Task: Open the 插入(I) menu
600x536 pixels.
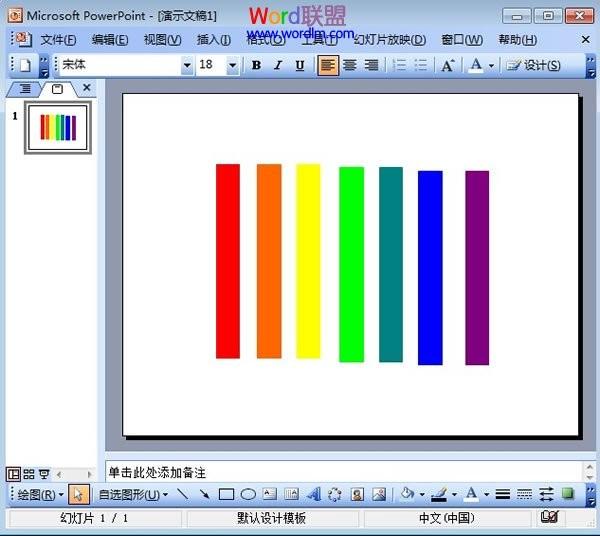Action: [214, 40]
